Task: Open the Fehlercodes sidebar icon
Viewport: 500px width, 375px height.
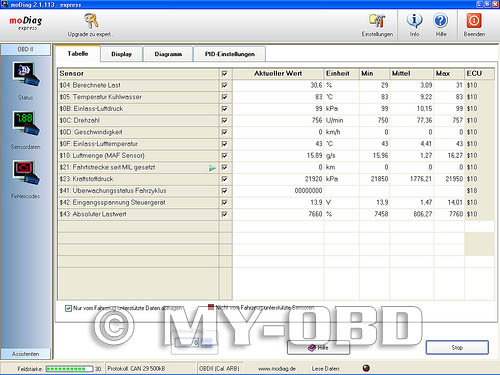Action: (26, 173)
